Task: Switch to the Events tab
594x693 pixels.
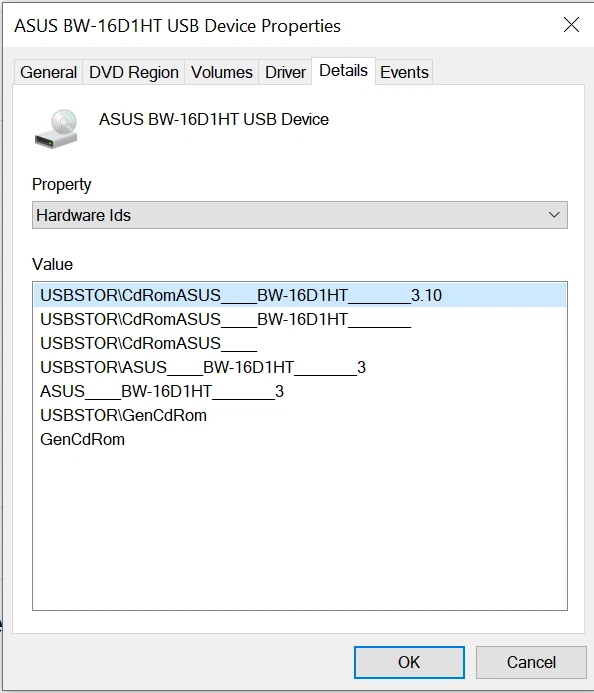Action: click(404, 72)
